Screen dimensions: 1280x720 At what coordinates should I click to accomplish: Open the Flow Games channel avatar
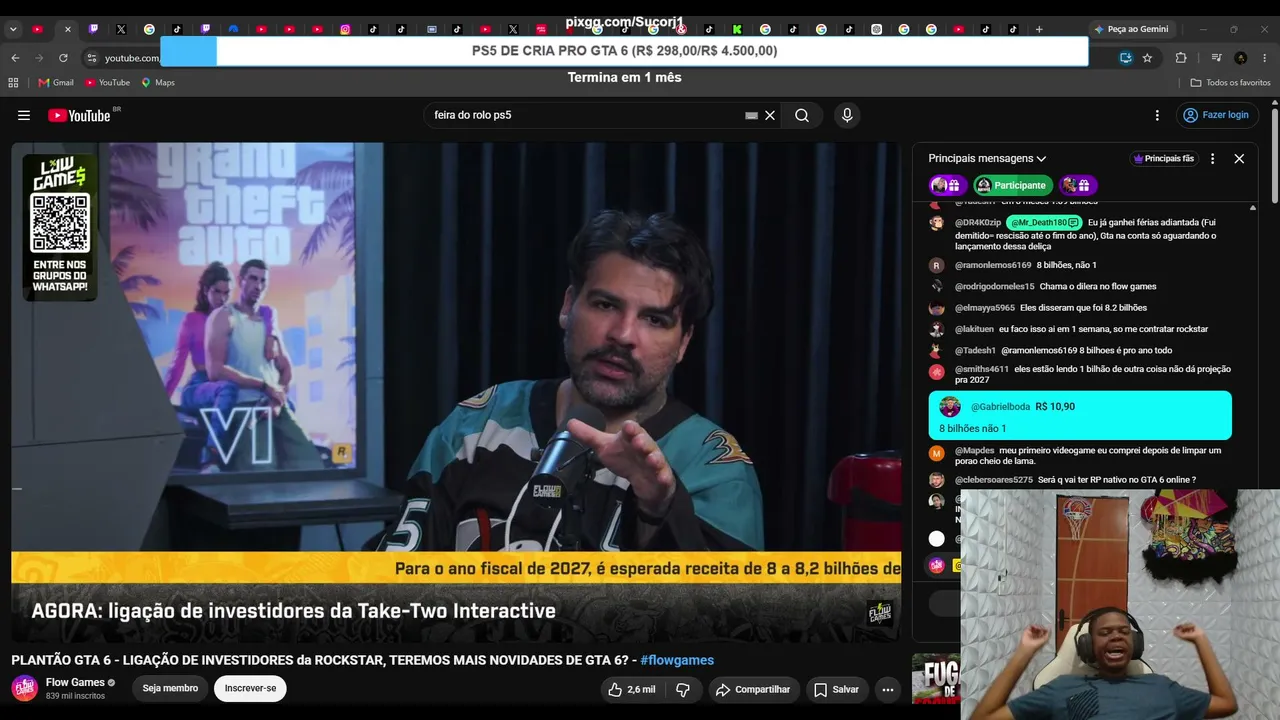[x=24, y=688]
